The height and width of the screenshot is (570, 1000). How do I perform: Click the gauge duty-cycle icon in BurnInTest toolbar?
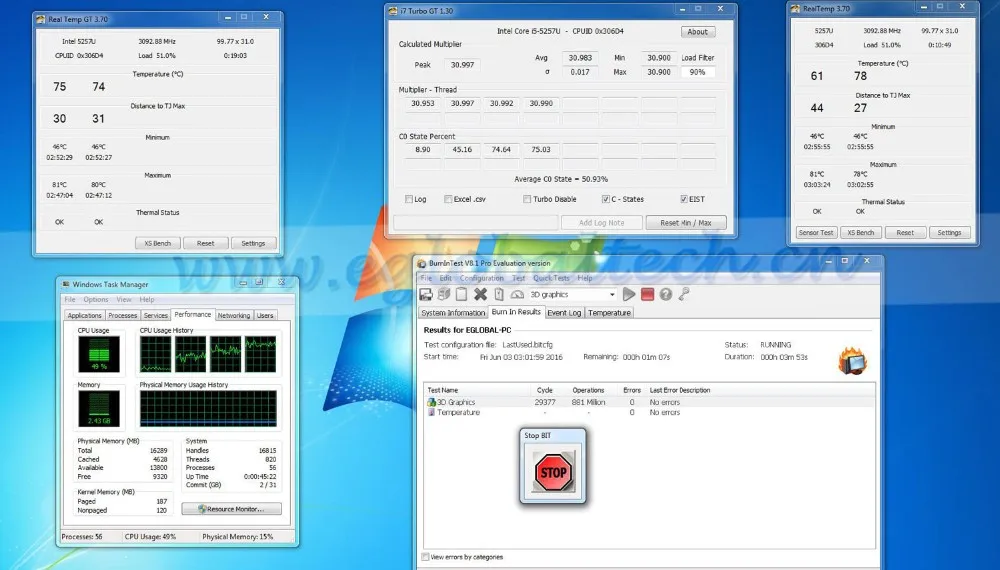(x=517, y=294)
